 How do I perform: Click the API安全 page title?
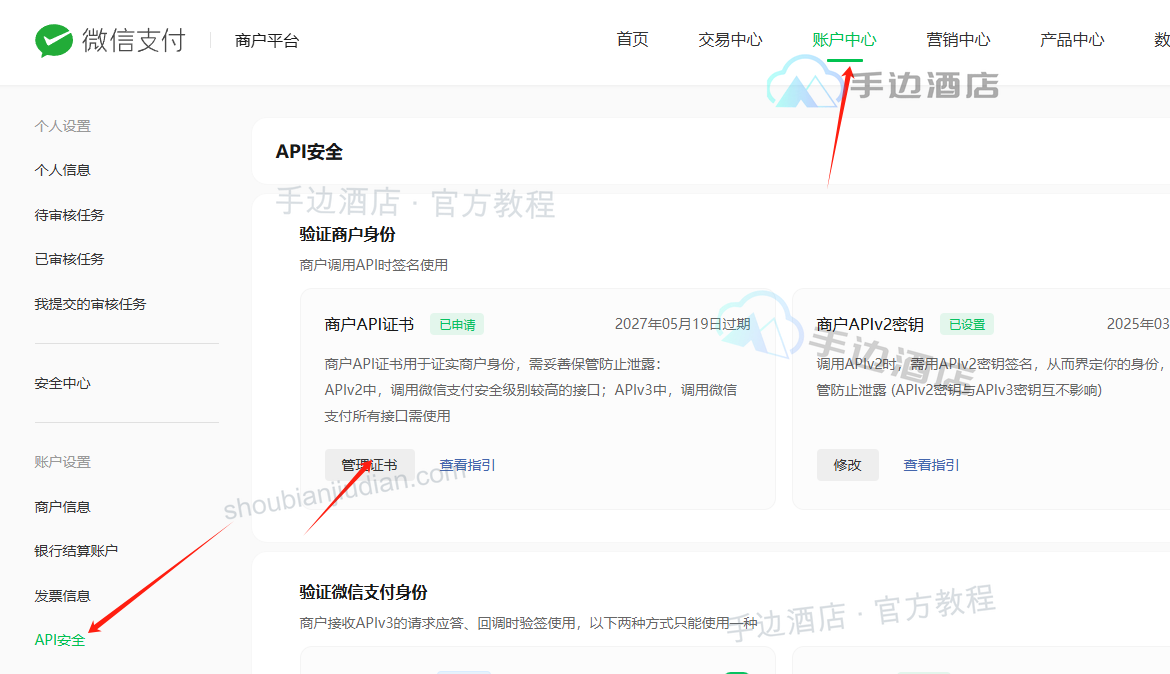point(309,152)
